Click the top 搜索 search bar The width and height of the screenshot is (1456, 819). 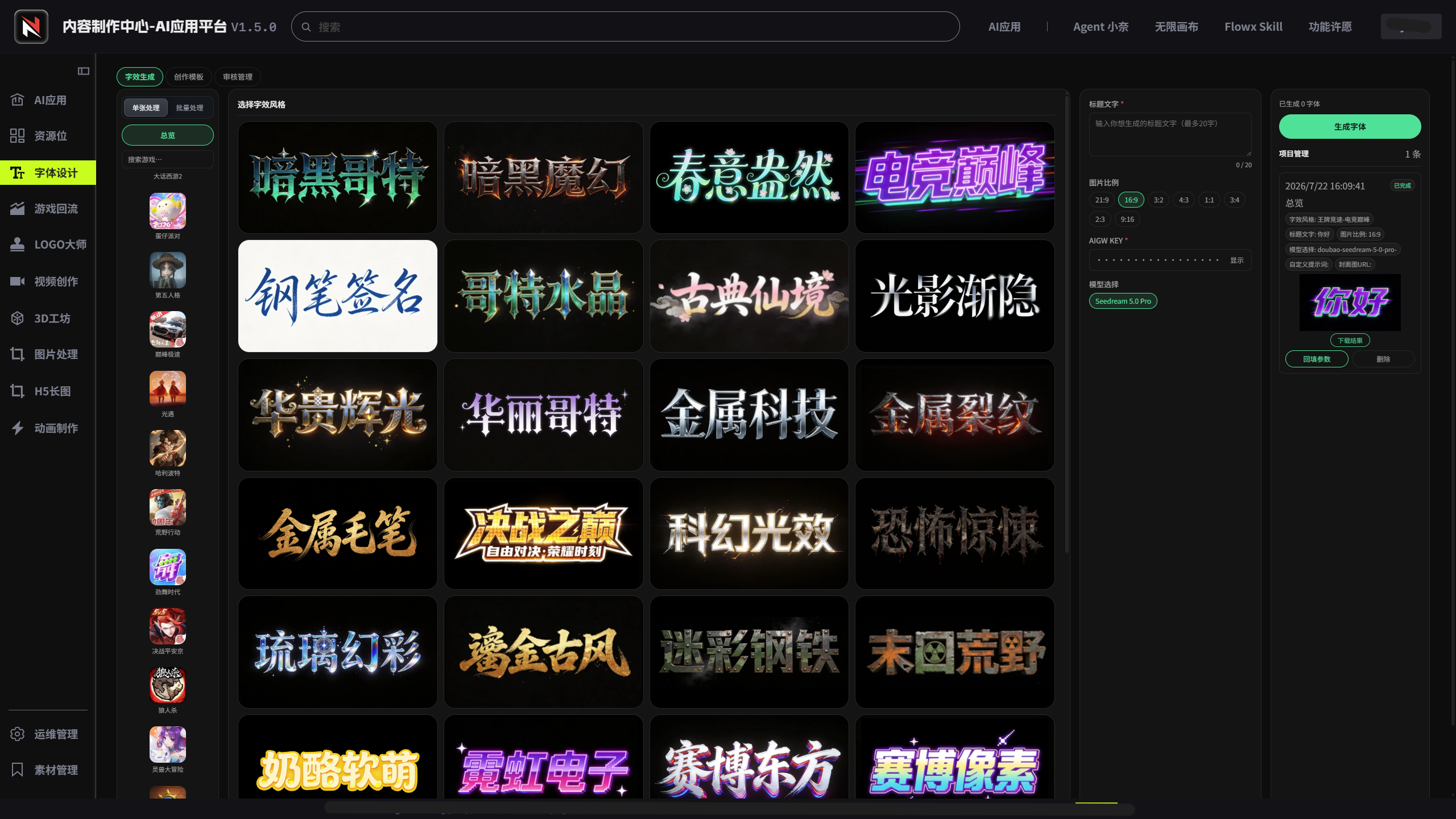tap(625, 27)
